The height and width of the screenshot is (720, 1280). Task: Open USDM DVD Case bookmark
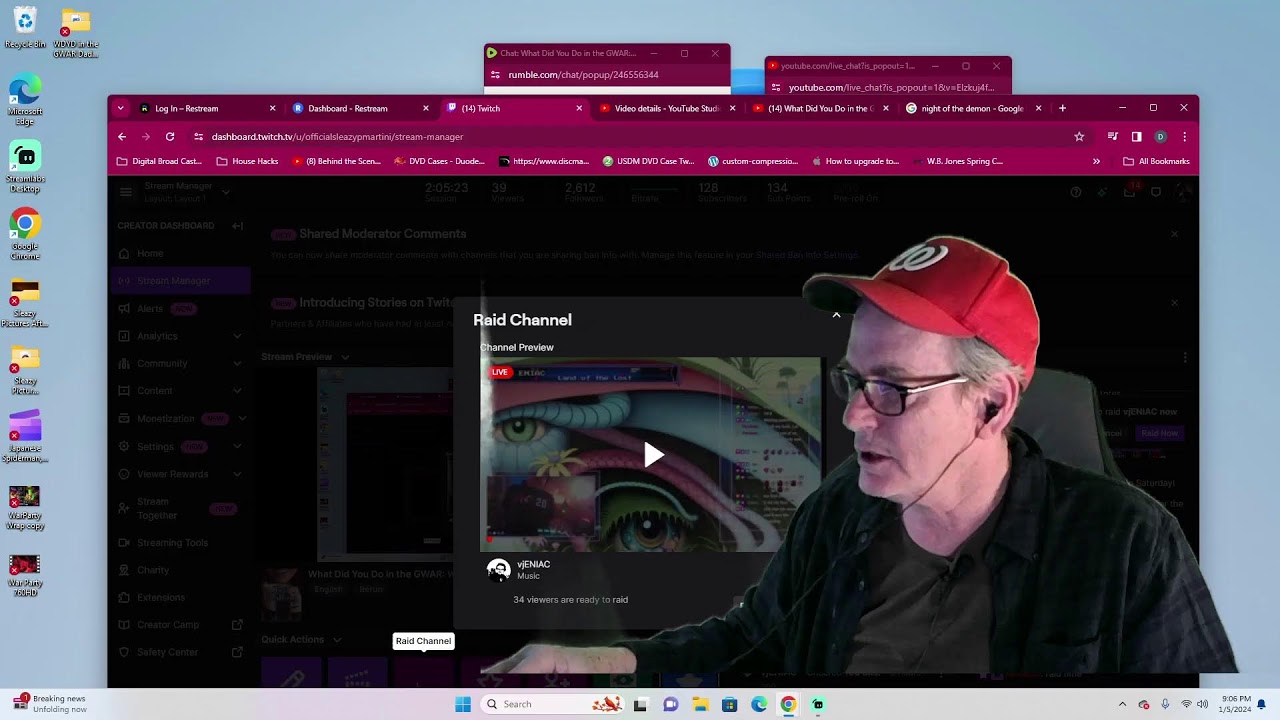[x=648, y=161]
